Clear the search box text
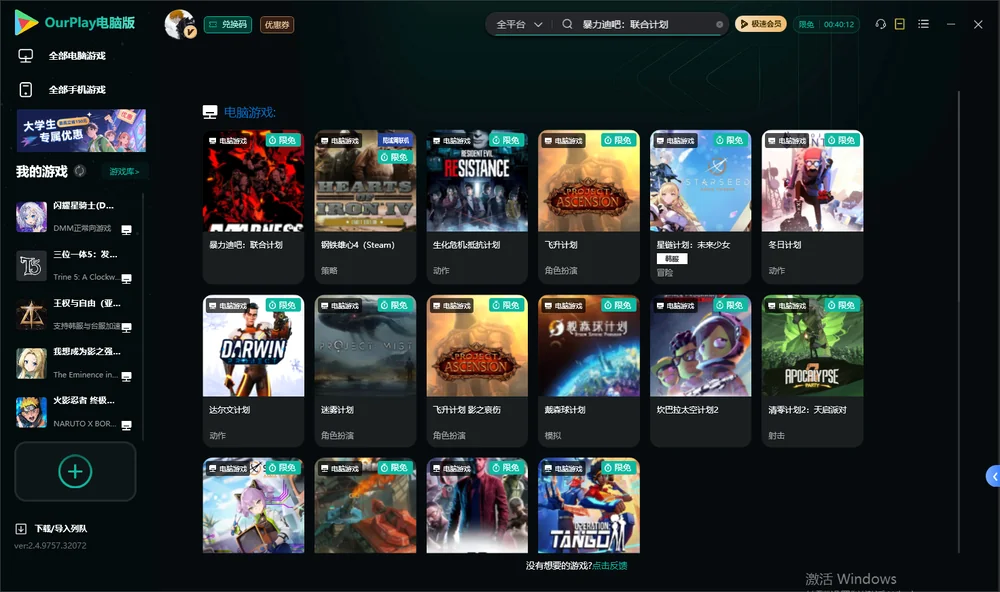1000x592 pixels. click(x=719, y=25)
